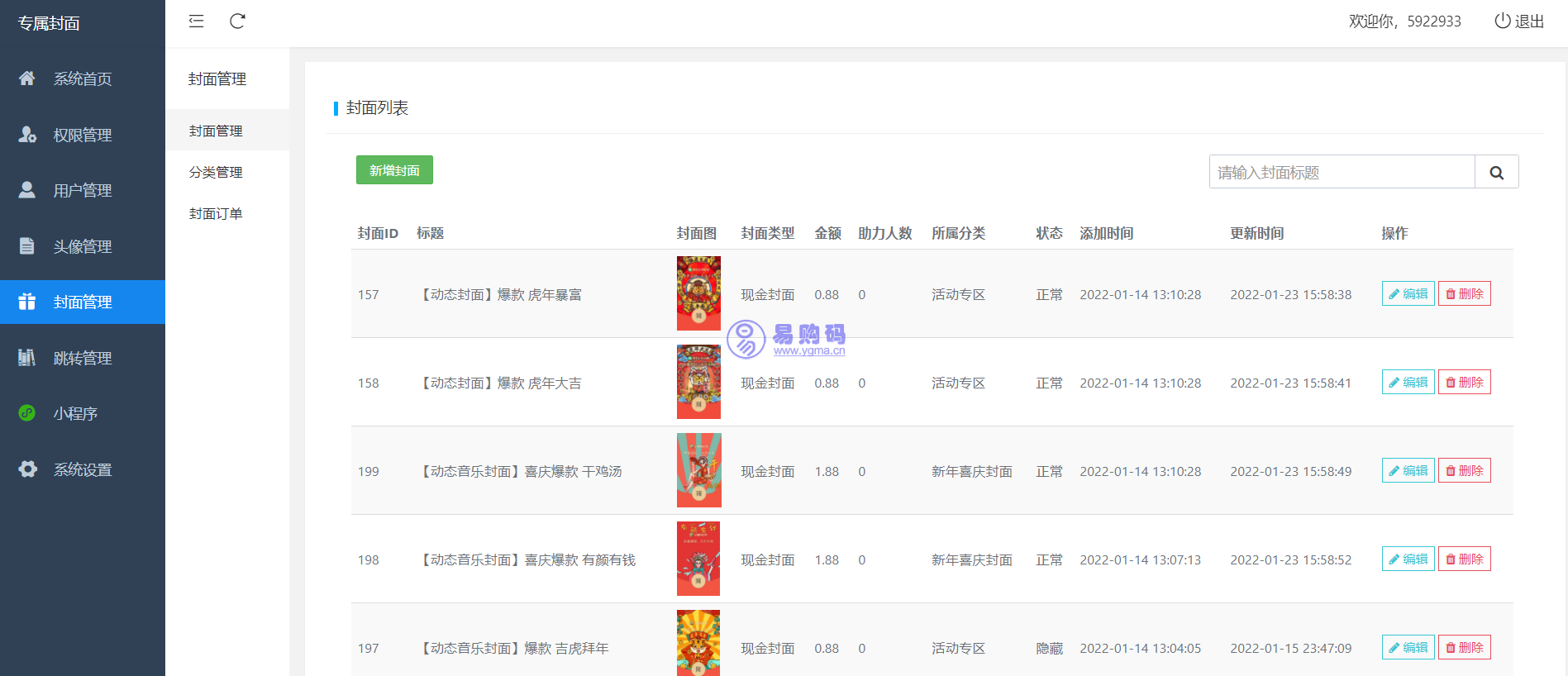1568x676 pixels.
Task: Open 头像管理 sidebar item
Action: 82,246
